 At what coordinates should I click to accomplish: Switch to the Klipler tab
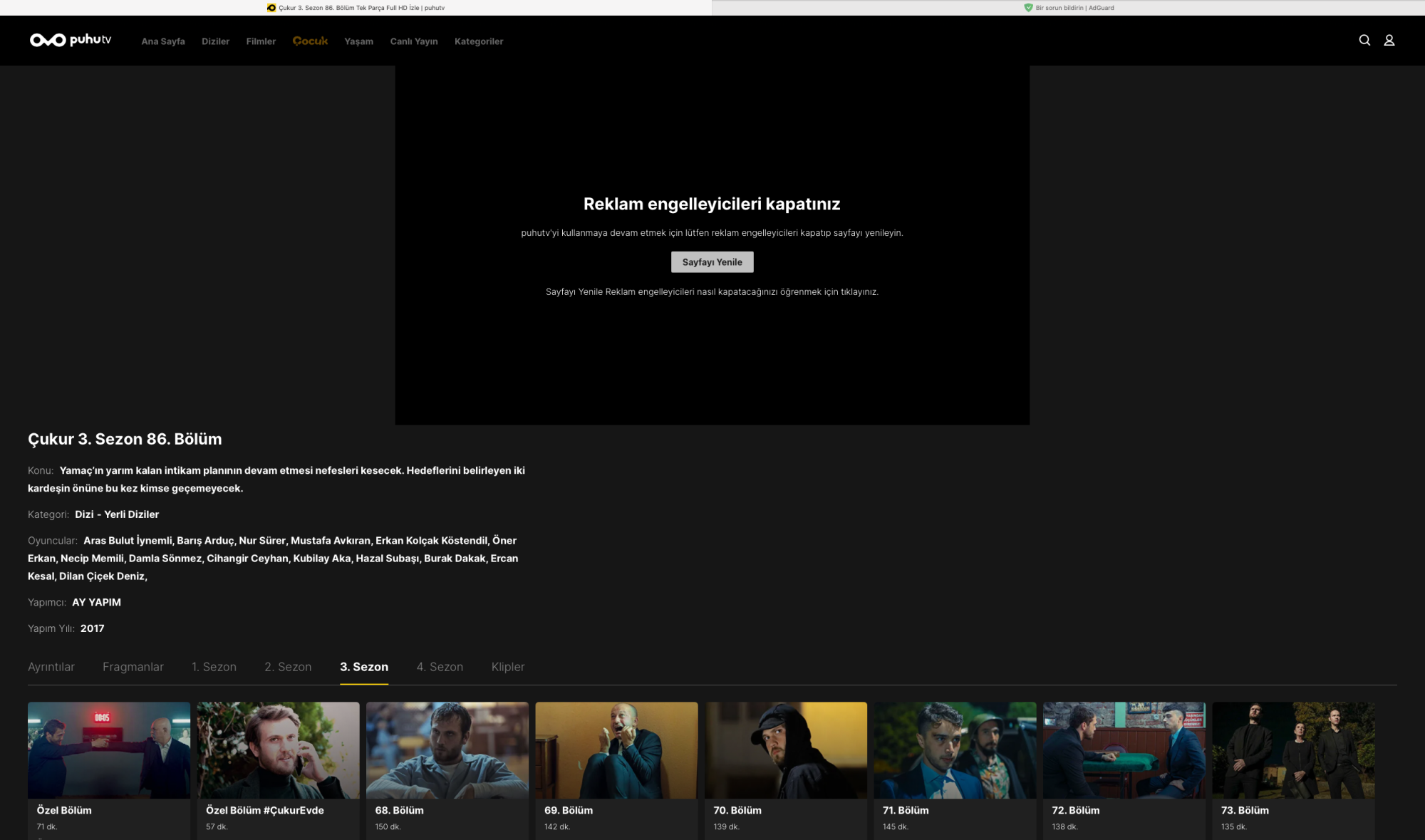(508, 667)
